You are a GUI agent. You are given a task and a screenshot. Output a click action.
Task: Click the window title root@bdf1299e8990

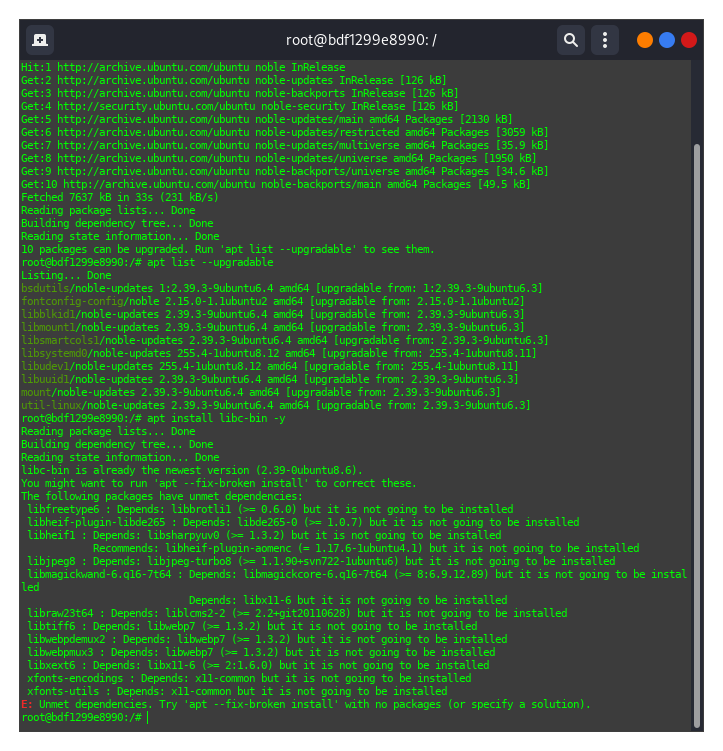click(361, 40)
